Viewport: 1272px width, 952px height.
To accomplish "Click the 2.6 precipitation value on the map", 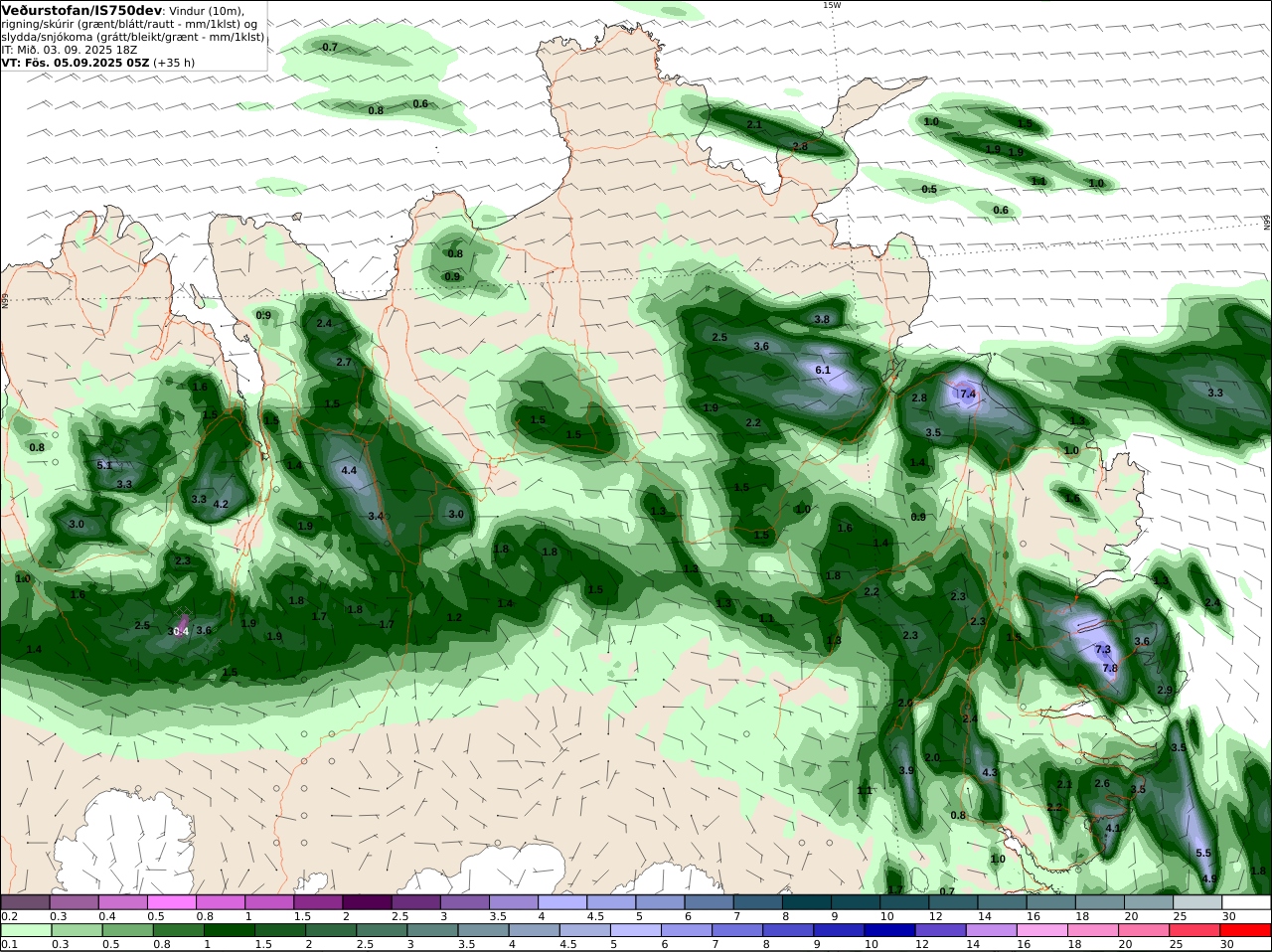I will tap(1102, 783).
